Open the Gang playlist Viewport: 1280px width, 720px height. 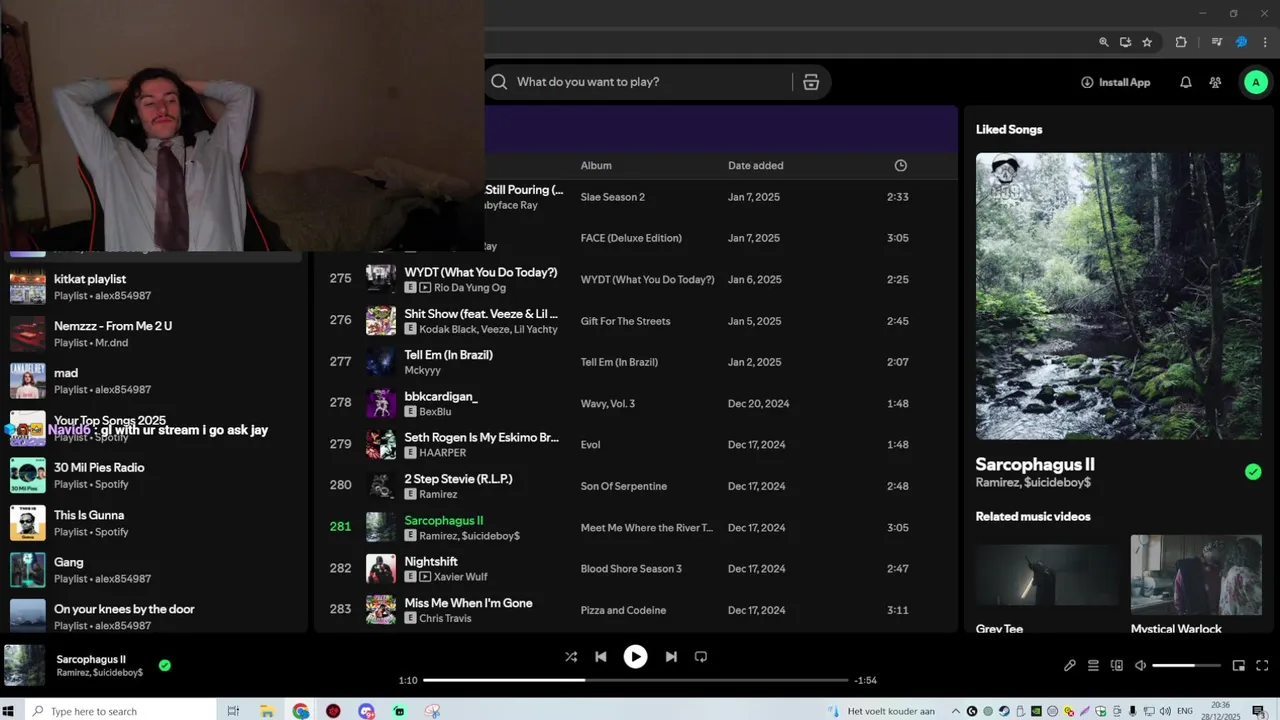155,569
